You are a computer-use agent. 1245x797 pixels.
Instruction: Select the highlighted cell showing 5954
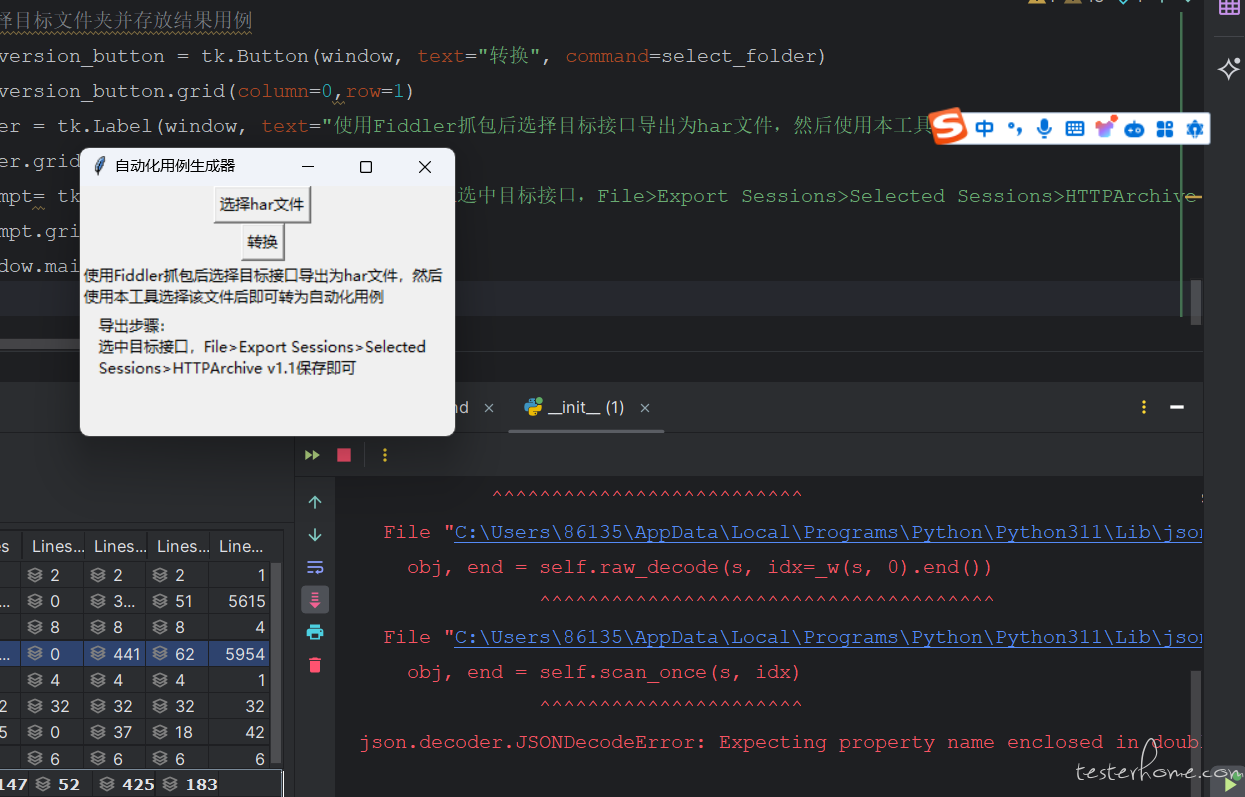point(240,654)
